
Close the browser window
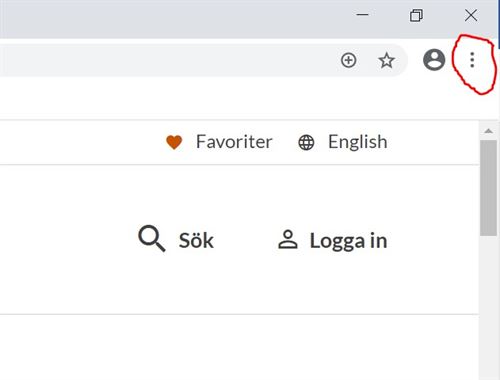click(471, 15)
